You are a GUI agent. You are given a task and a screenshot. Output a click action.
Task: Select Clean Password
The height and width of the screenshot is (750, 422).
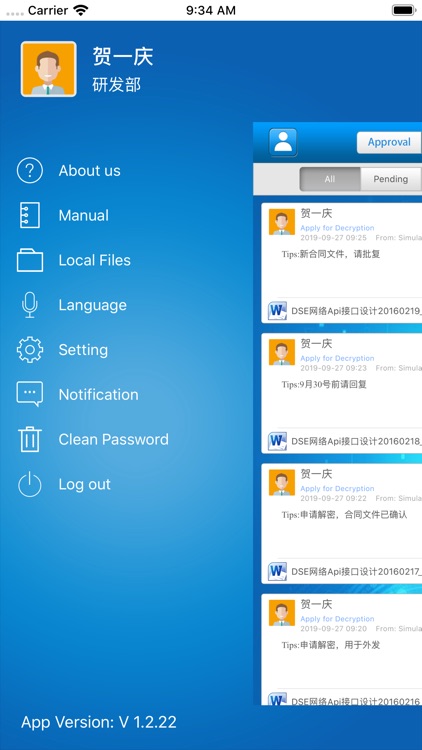coord(113,439)
